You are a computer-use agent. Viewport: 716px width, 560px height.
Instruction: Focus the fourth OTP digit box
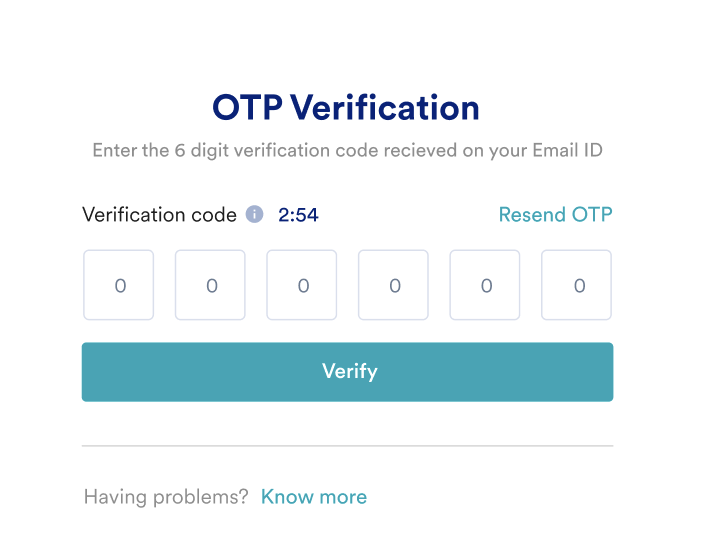click(x=393, y=285)
